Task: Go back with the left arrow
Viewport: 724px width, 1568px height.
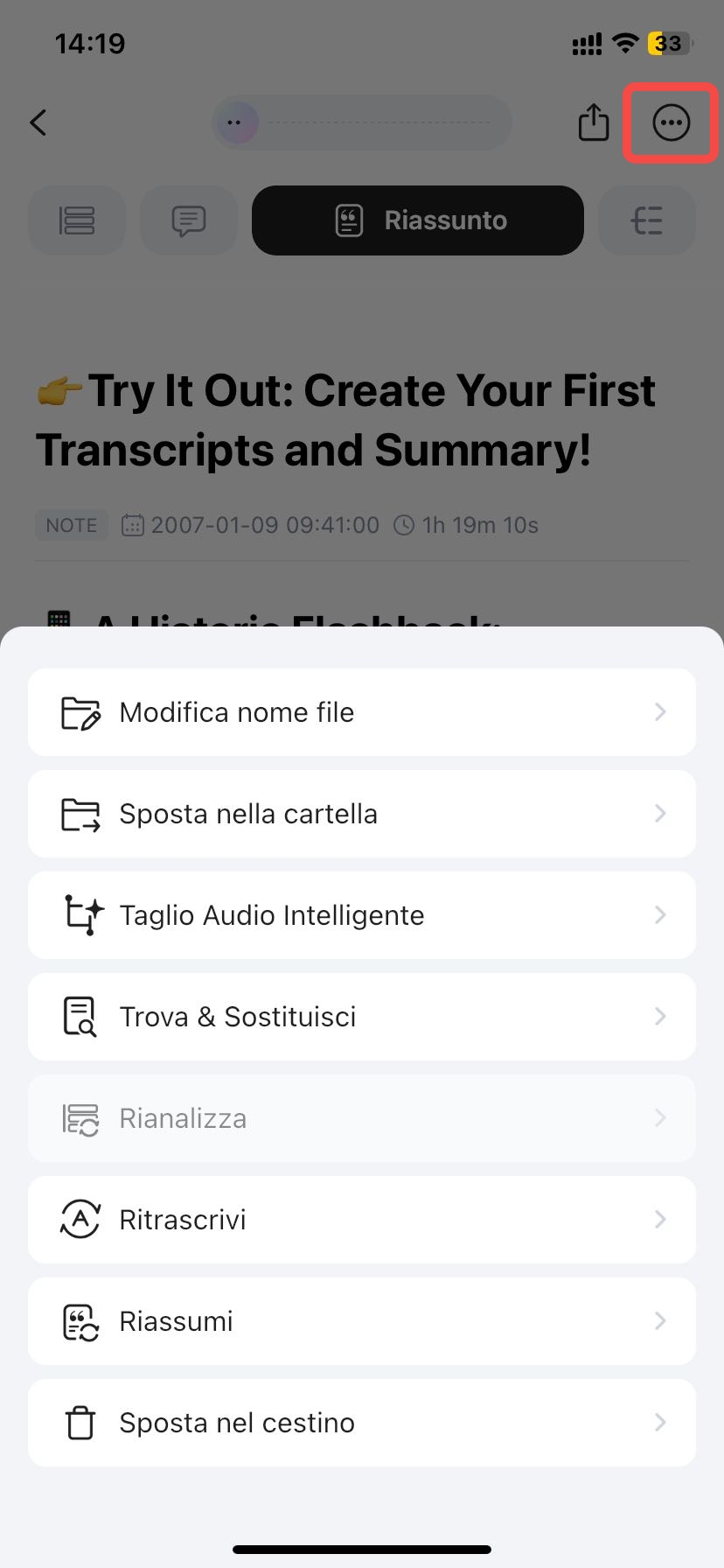Action: (38, 122)
